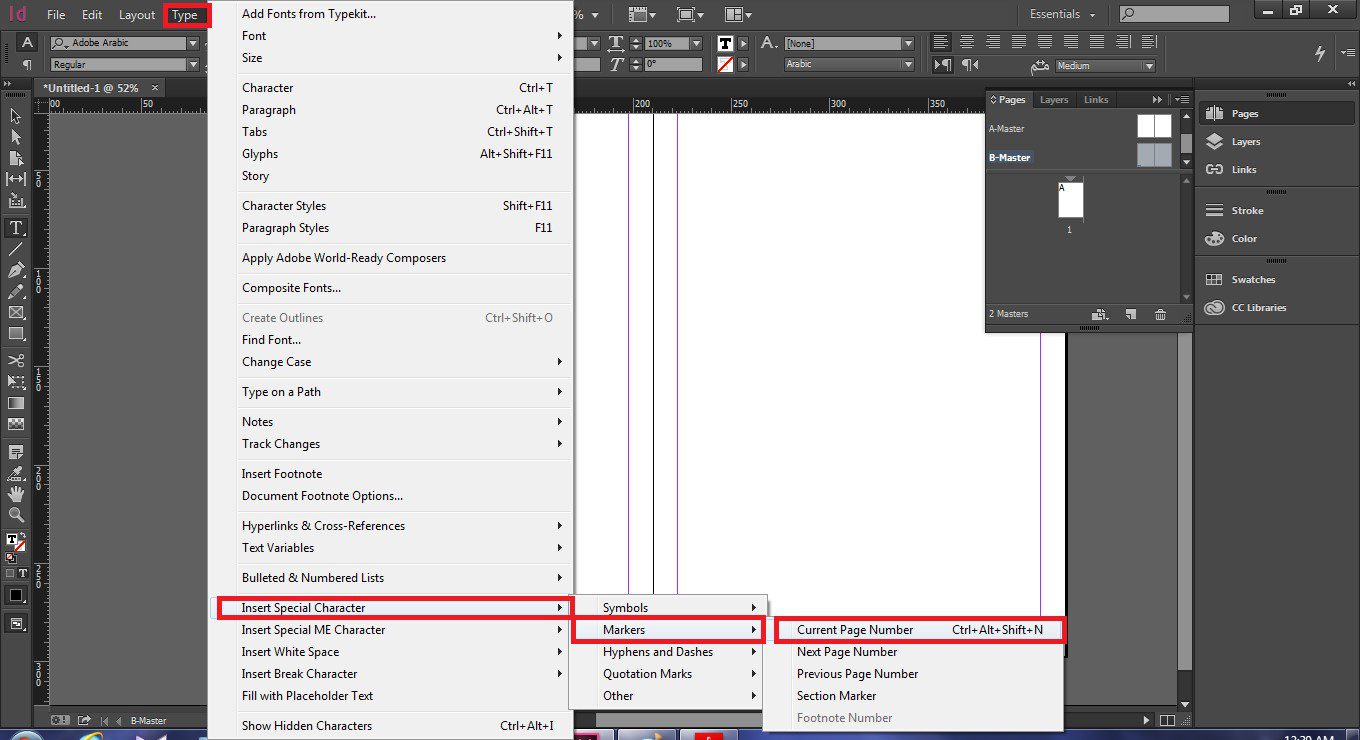Choose the Hand tool
This screenshot has width=1360, height=740.
(x=16, y=494)
